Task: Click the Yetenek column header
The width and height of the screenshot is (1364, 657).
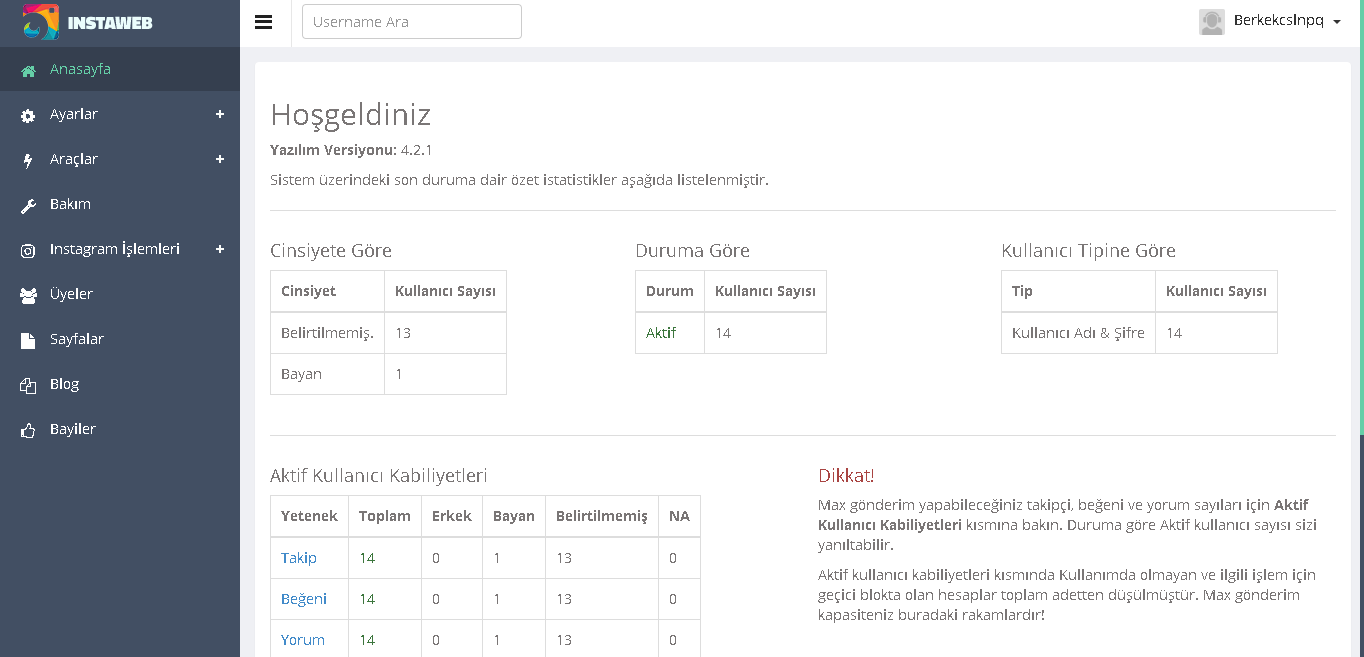Action: [x=310, y=516]
